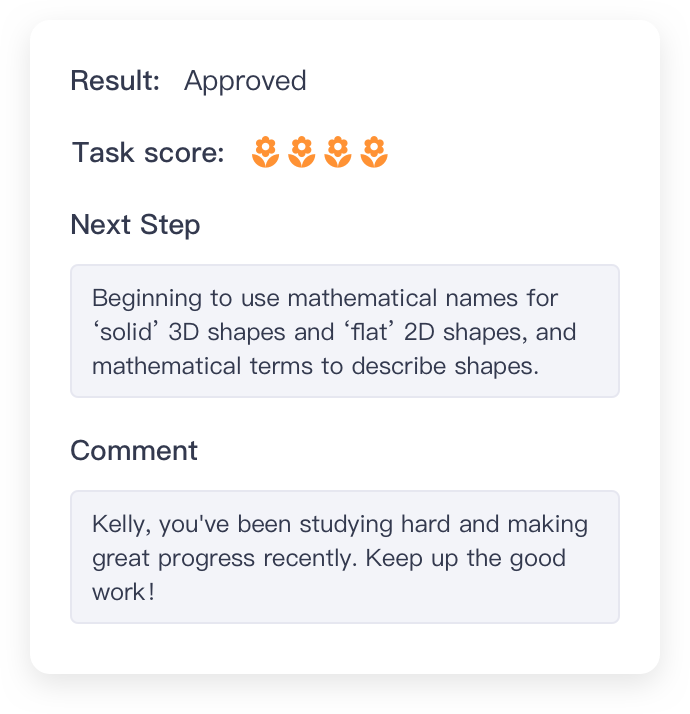Place cursor on word 'Beginning' in Next Step
Image resolution: width=690 pixels, height=714 pixels.
point(147,299)
